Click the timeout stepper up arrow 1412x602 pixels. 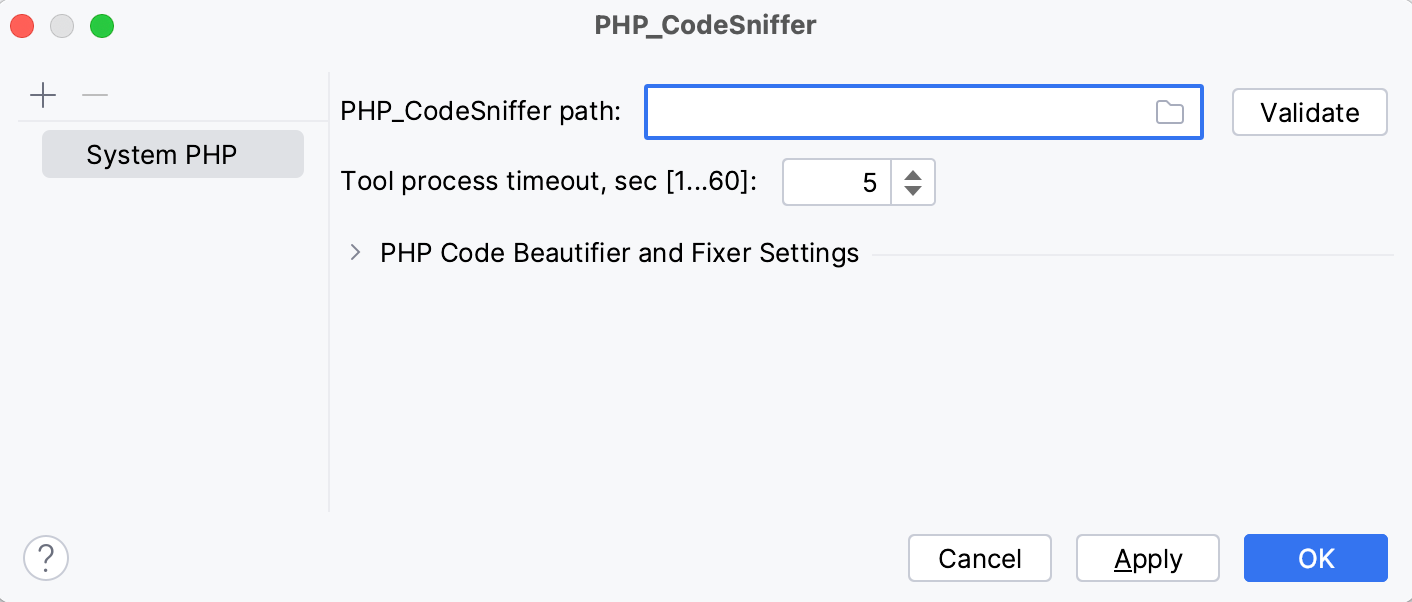click(911, 175)
